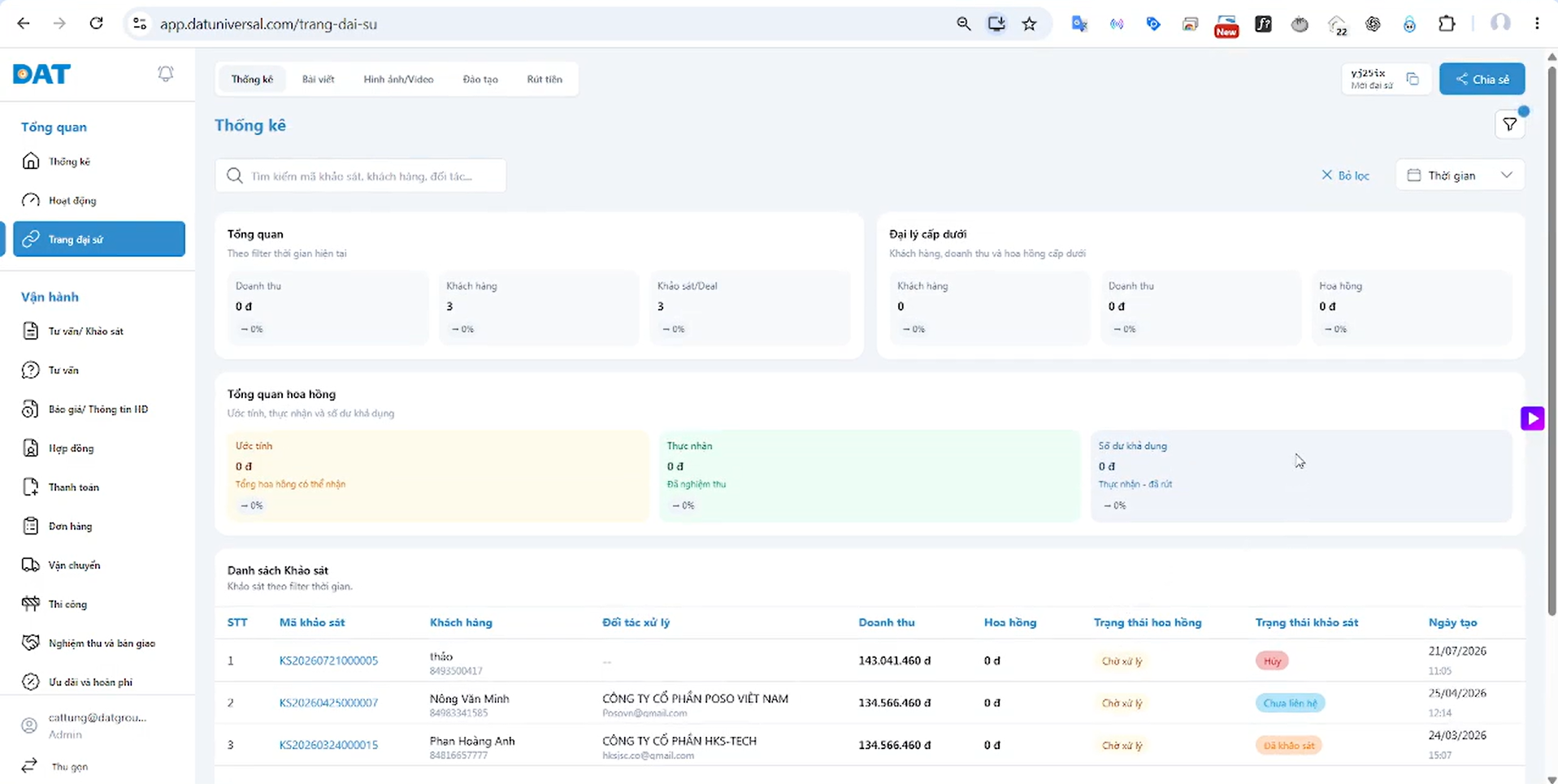The height and width of the screenshot is (784, 1558).
Task: Focus the survey search field
Action: [361, 175]
